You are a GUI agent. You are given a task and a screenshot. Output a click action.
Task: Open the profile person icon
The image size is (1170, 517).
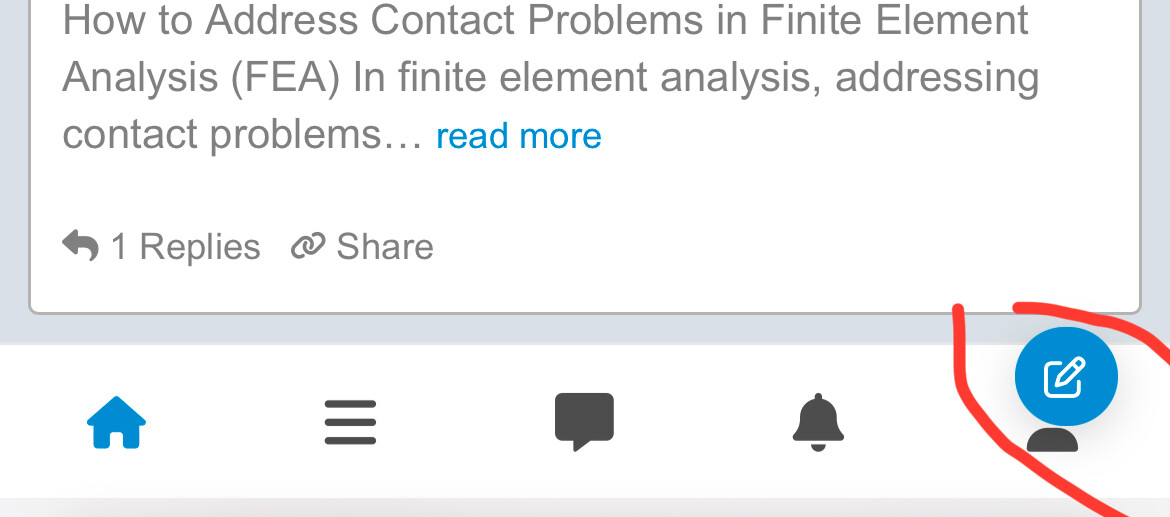point(1052,440)
